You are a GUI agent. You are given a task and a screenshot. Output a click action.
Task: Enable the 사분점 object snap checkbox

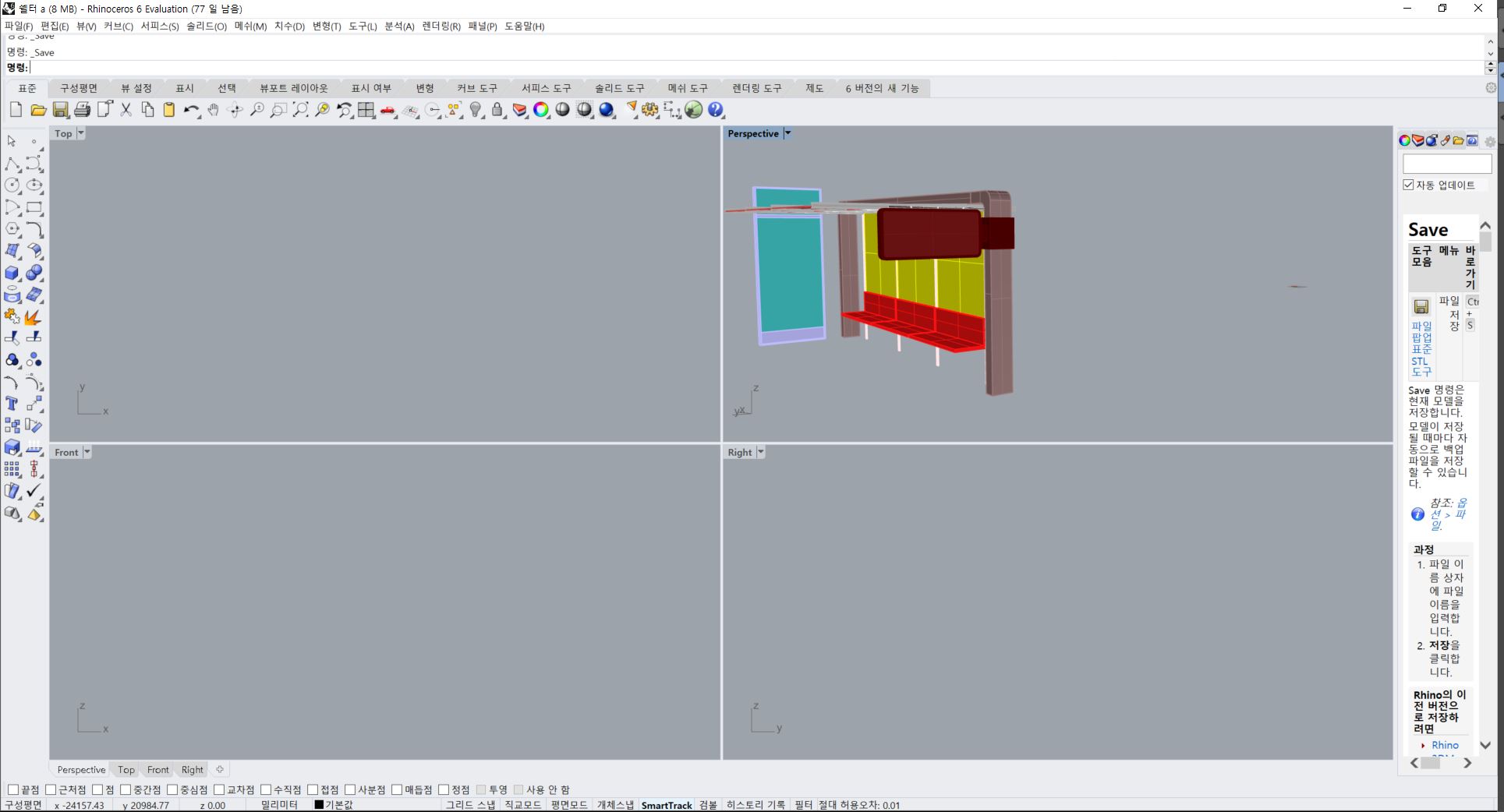point(350,789)
